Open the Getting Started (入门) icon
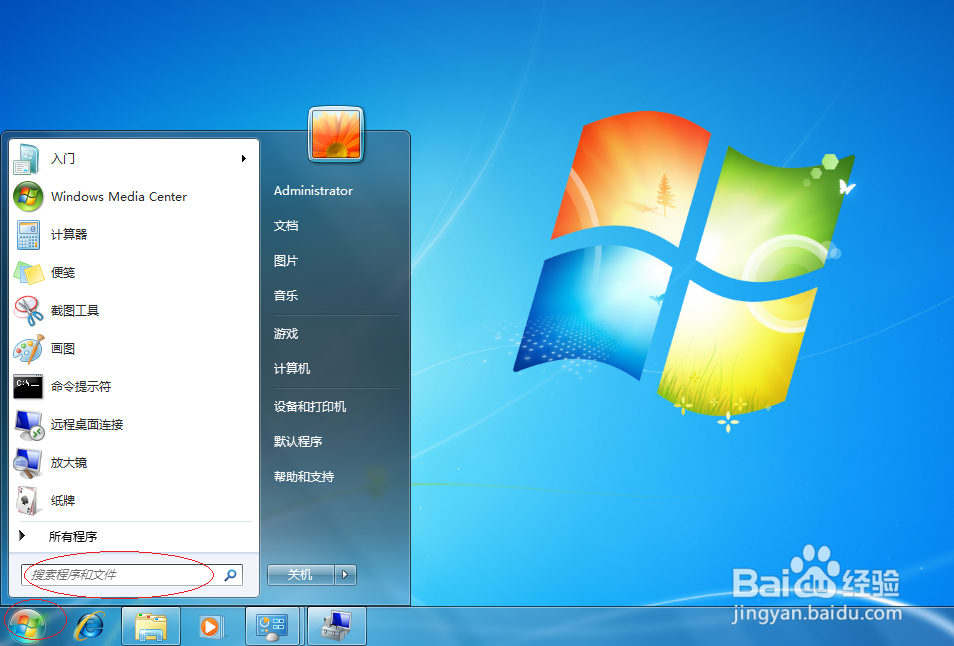The image size is (954, 646). click(x=27, y=159)
